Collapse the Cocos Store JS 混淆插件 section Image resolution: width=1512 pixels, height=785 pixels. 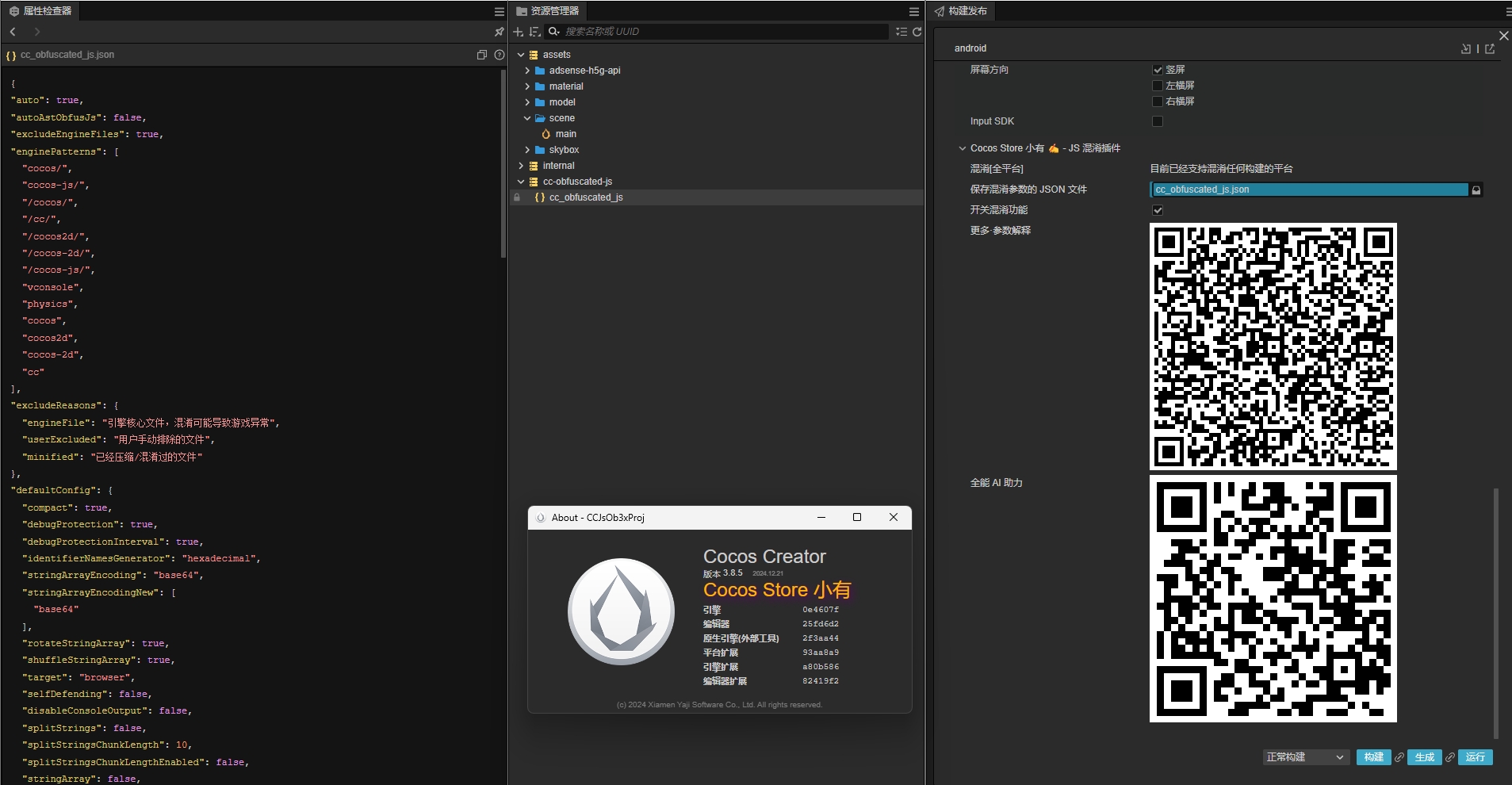click(x=963, y=148)
